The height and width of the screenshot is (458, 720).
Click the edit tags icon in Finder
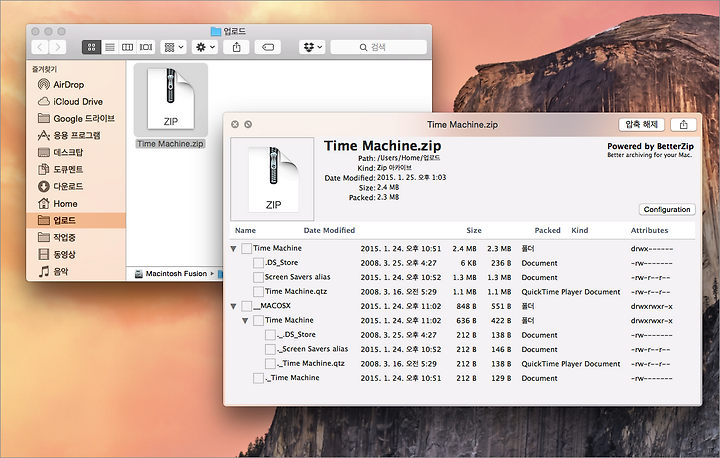(x=268, y=47)
